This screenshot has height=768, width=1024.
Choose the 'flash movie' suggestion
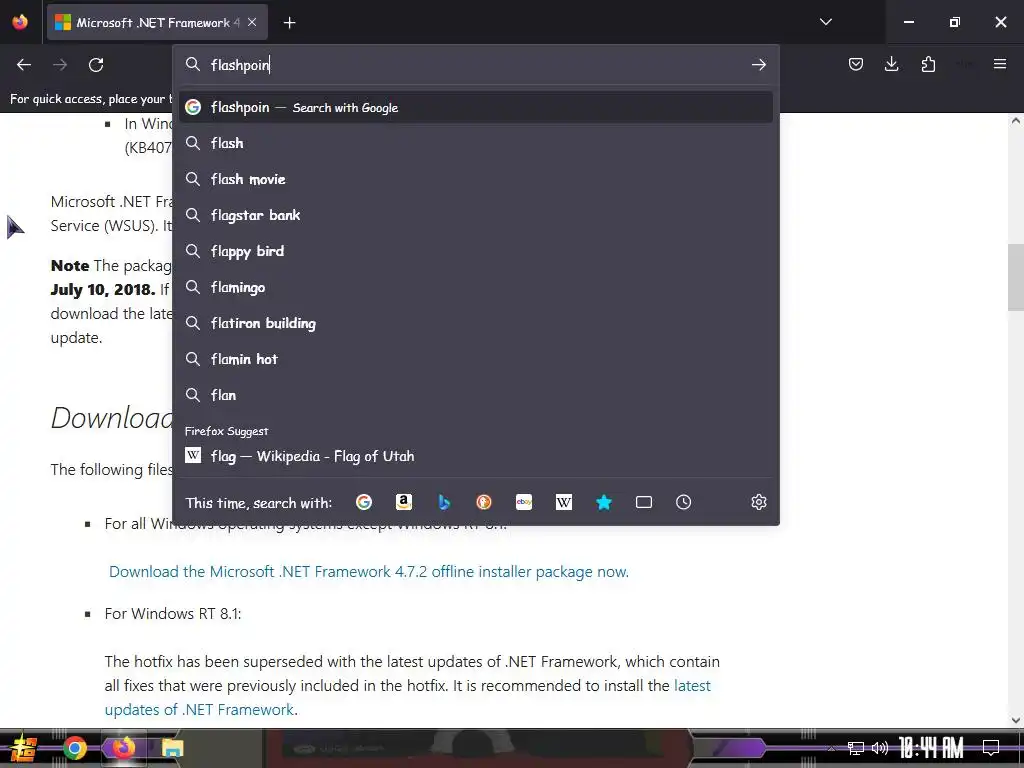click(475, 179)
